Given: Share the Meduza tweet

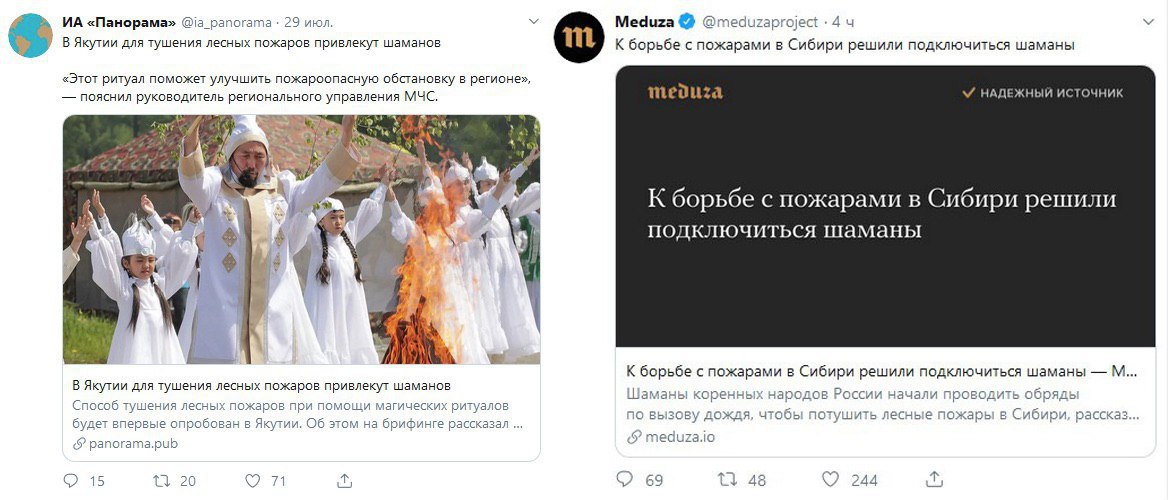Looking at the screenshot, I should [x=936, y=478].
